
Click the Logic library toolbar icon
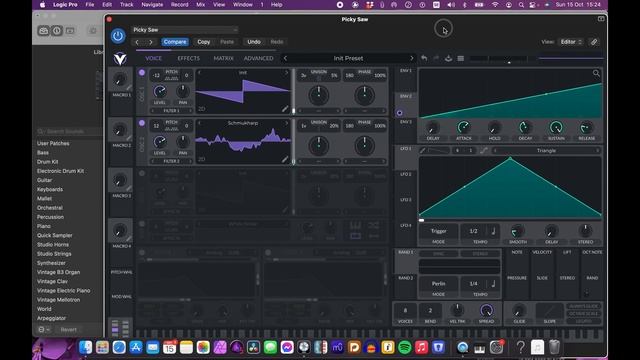[x=44, y=31]
